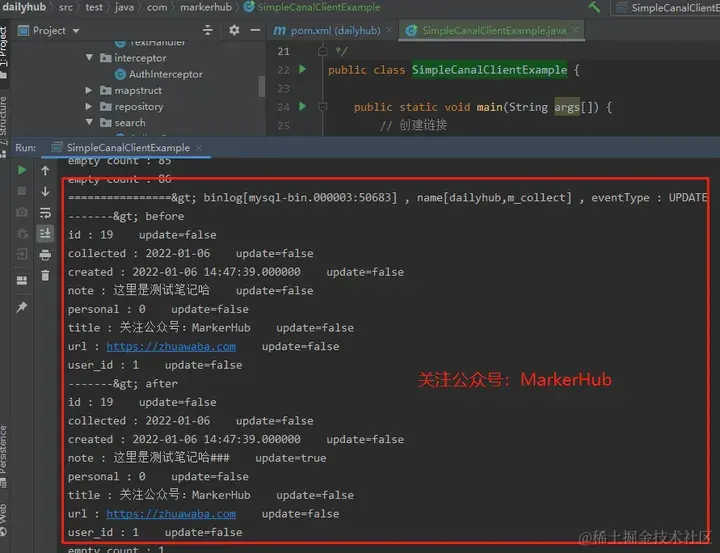
Task: Click SimpleCanalClientExample in breadcrumb
Action: pos(312,7)
